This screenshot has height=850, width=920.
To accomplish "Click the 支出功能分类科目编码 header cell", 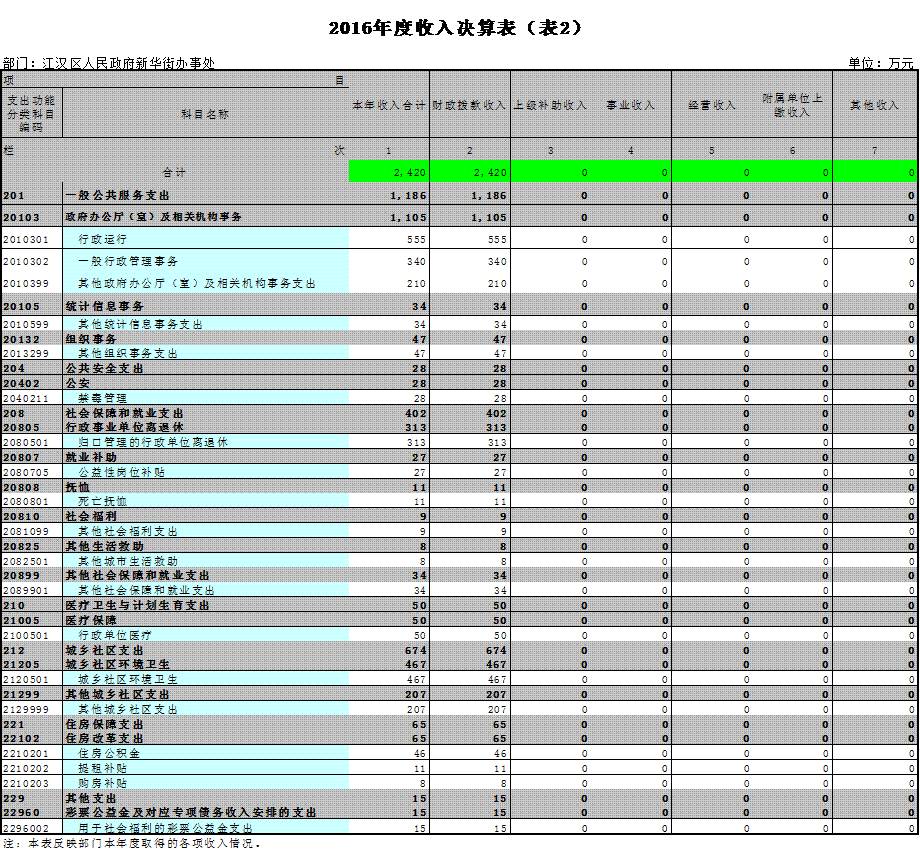I will point(30,114).
